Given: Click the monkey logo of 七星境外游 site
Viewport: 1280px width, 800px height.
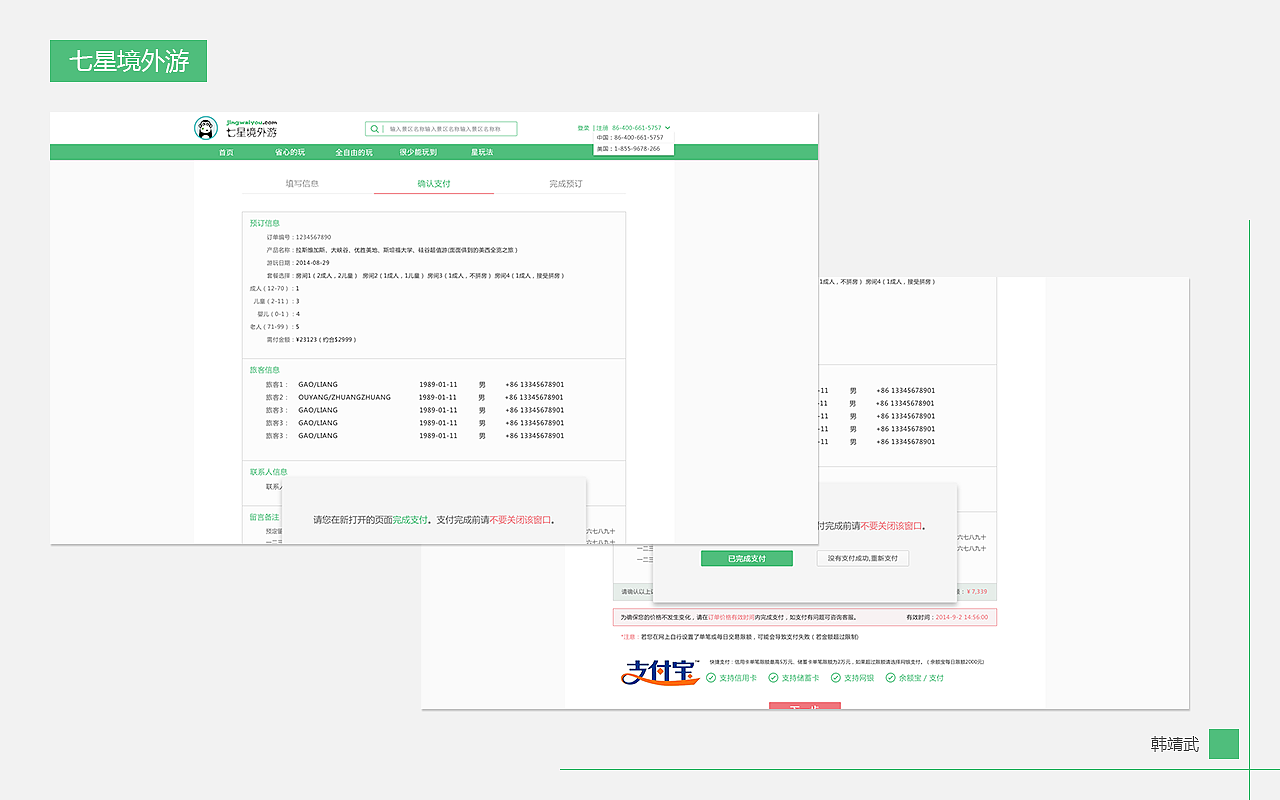Looking at the screenshot, I should (x=206, y=128).
